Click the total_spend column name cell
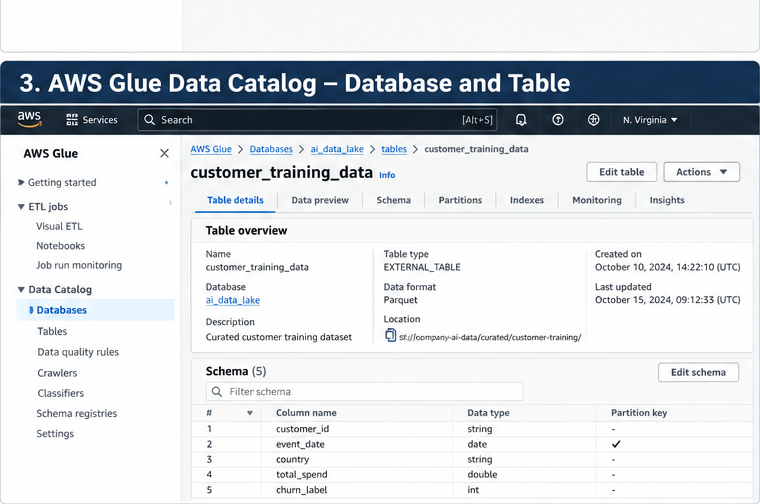760x504 pixels. (x=301, y=474)
